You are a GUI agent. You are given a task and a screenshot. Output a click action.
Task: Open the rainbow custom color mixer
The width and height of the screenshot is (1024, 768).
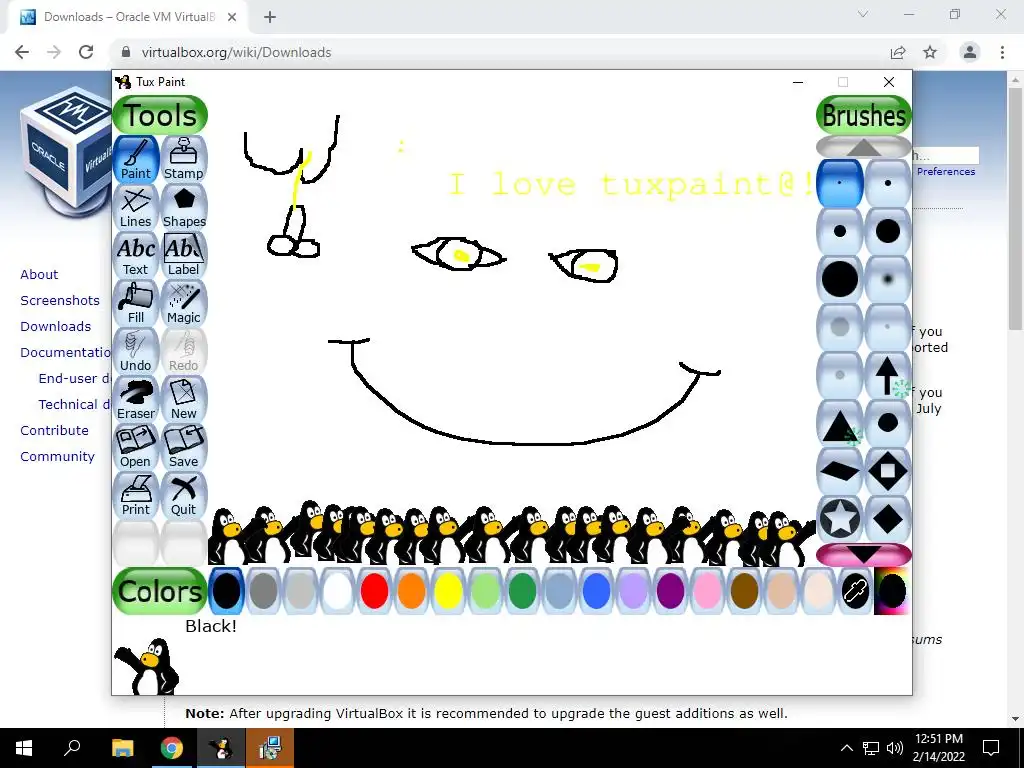pos(891,591)
